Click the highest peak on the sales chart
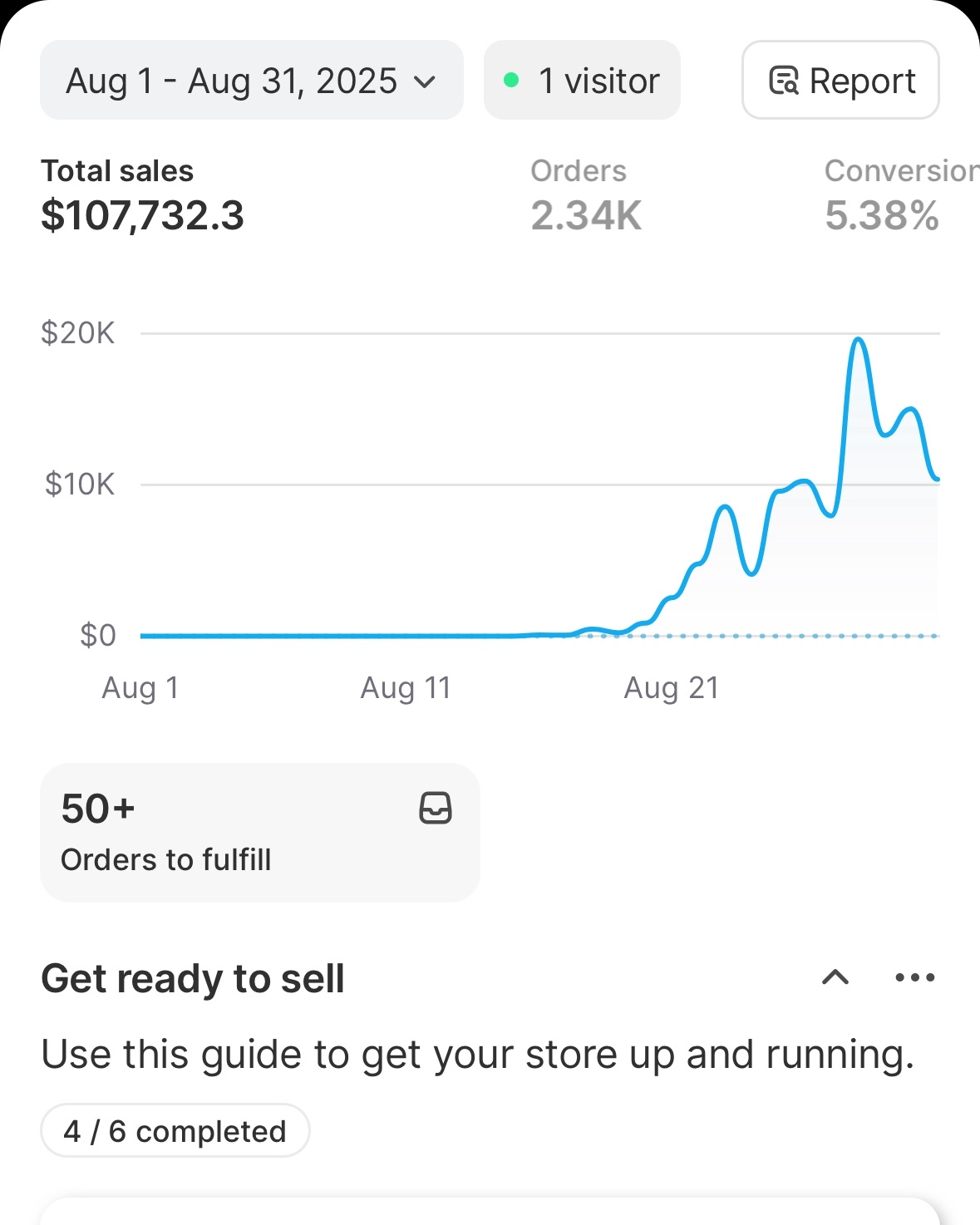This screenshot has width=980, height=1225. [x=859, y=340]
